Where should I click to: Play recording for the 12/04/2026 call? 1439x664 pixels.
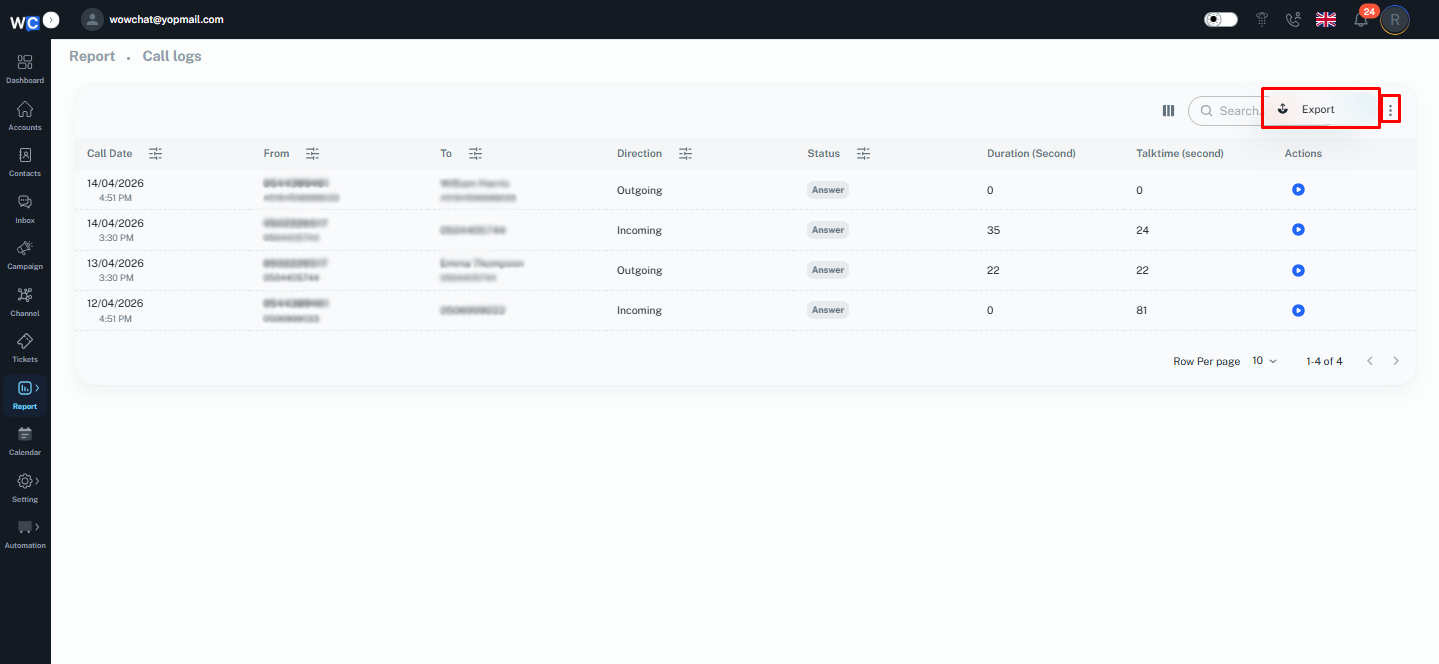pos(1298,310)
